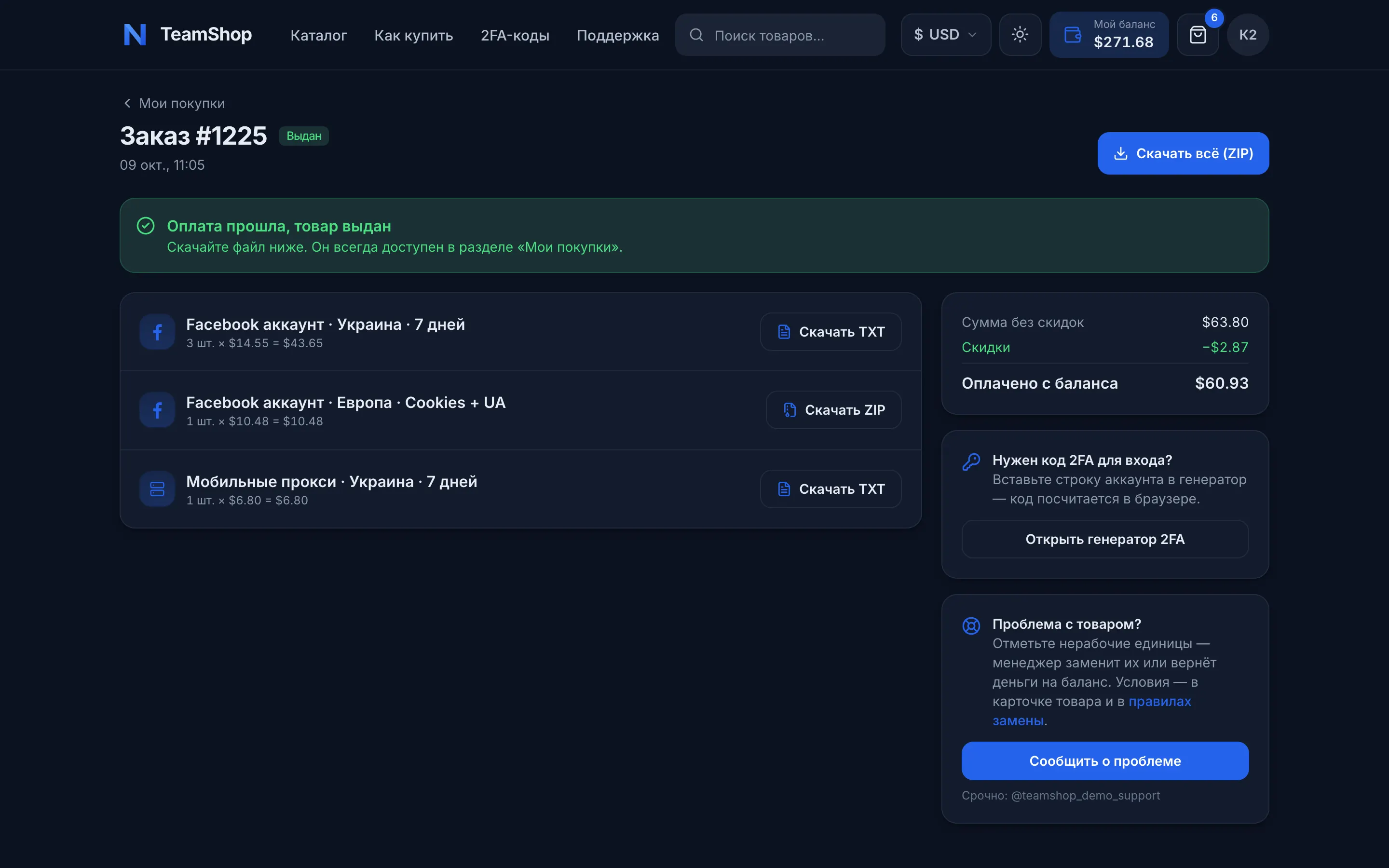Click the Facebook icon of the Украина account row

tap(157, 332)
